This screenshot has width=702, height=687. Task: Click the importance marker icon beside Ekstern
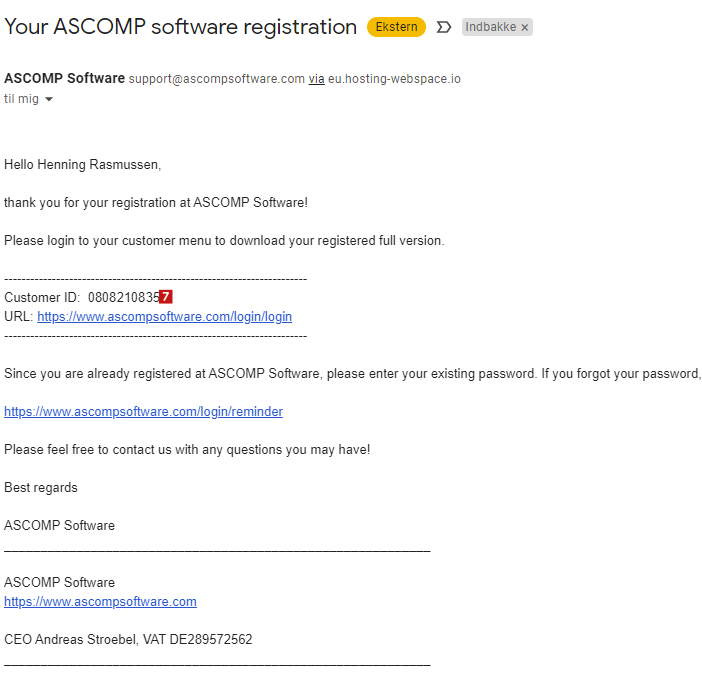tap(444, 27)
